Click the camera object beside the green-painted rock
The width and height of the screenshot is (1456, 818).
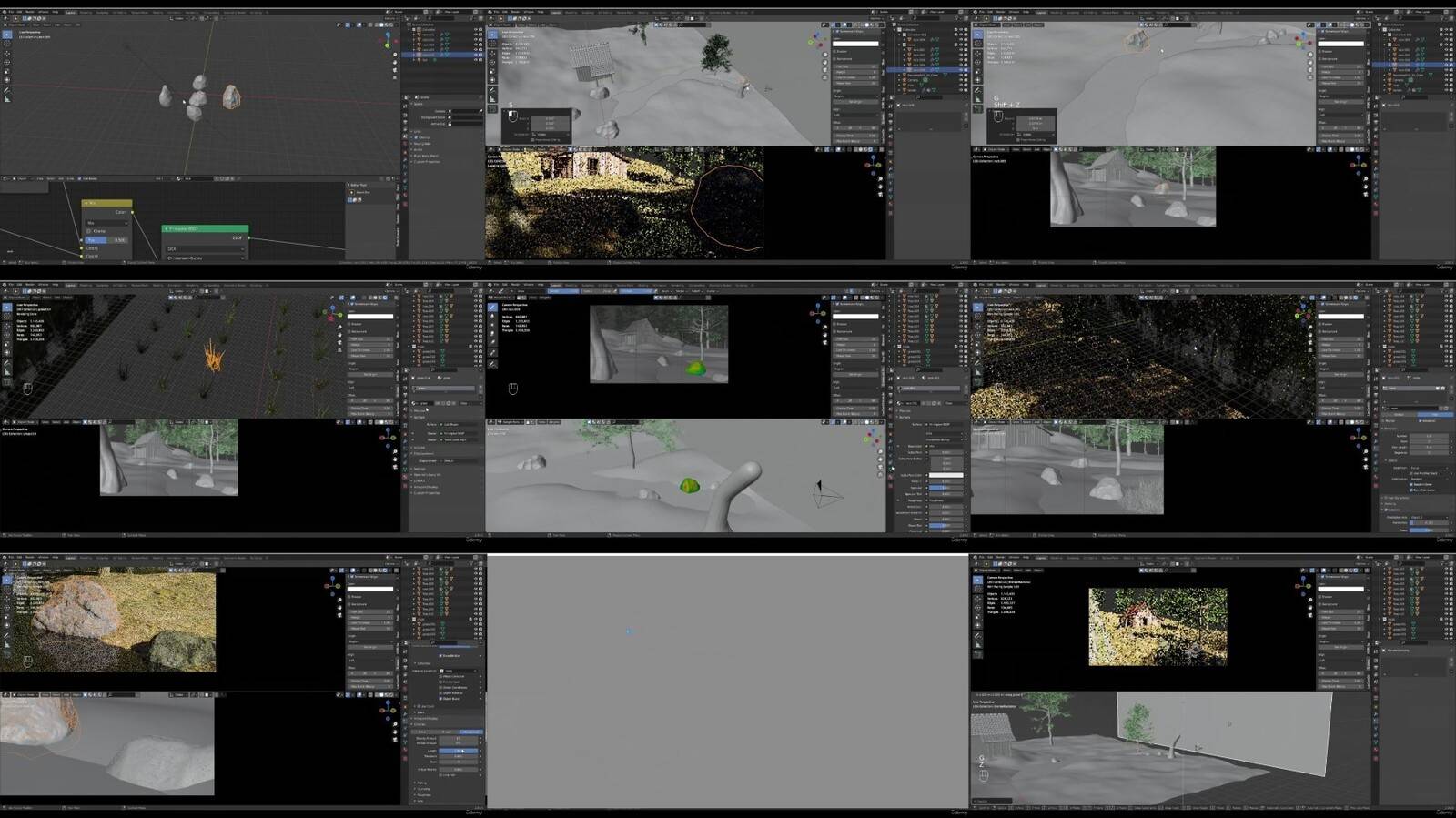click(827, 494)
